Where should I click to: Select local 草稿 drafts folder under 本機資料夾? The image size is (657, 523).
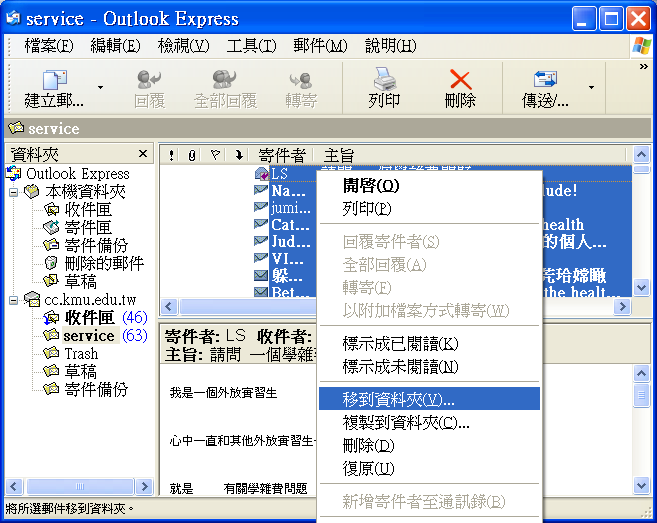click(80, 282)
